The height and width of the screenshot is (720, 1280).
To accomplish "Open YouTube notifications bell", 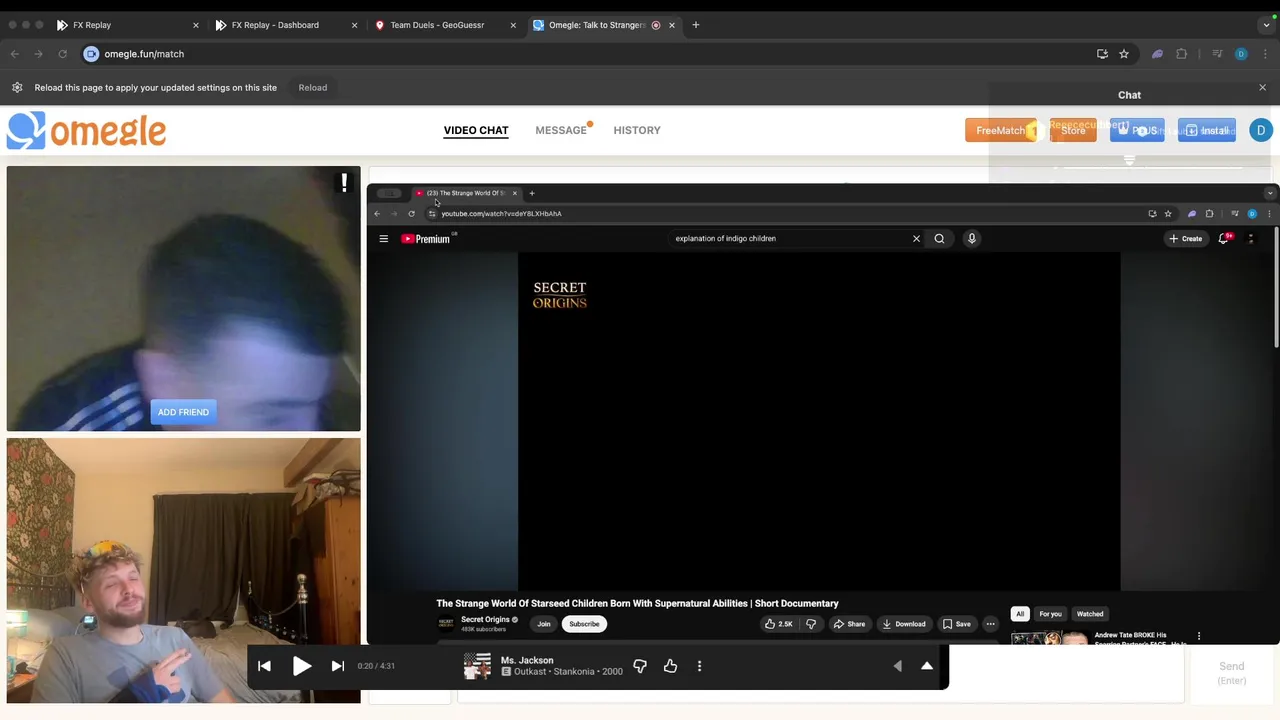I will [1224, 238].
